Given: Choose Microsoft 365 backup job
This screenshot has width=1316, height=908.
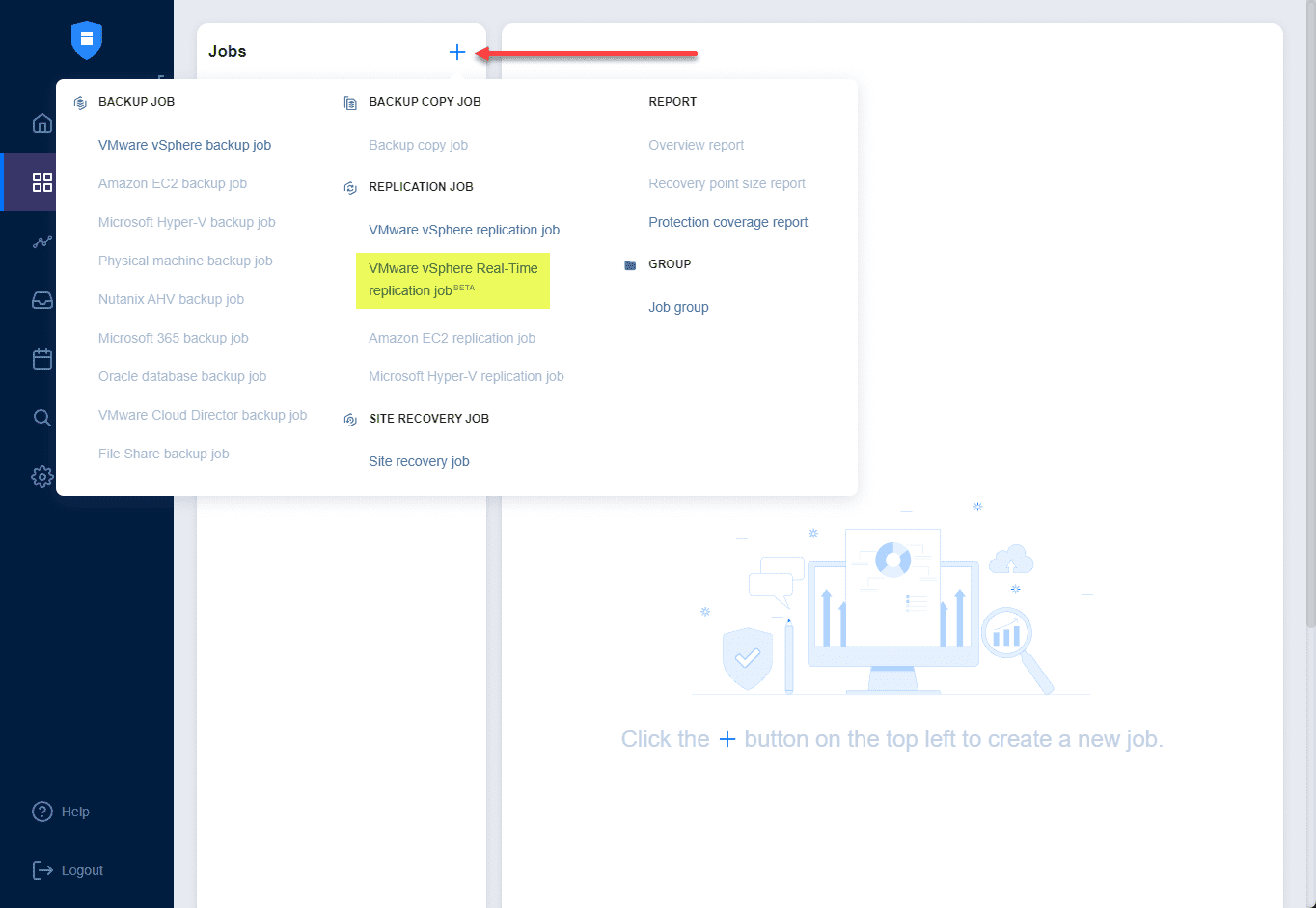Looking at the screenshot, I should (174, 338).
